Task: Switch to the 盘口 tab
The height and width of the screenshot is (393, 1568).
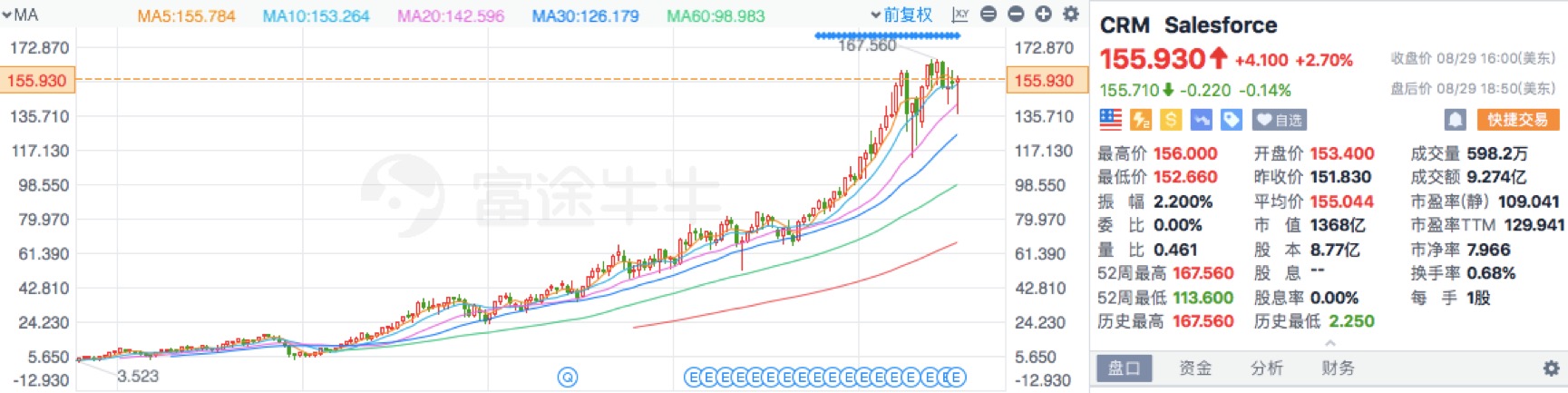Action: point(1124,368)
